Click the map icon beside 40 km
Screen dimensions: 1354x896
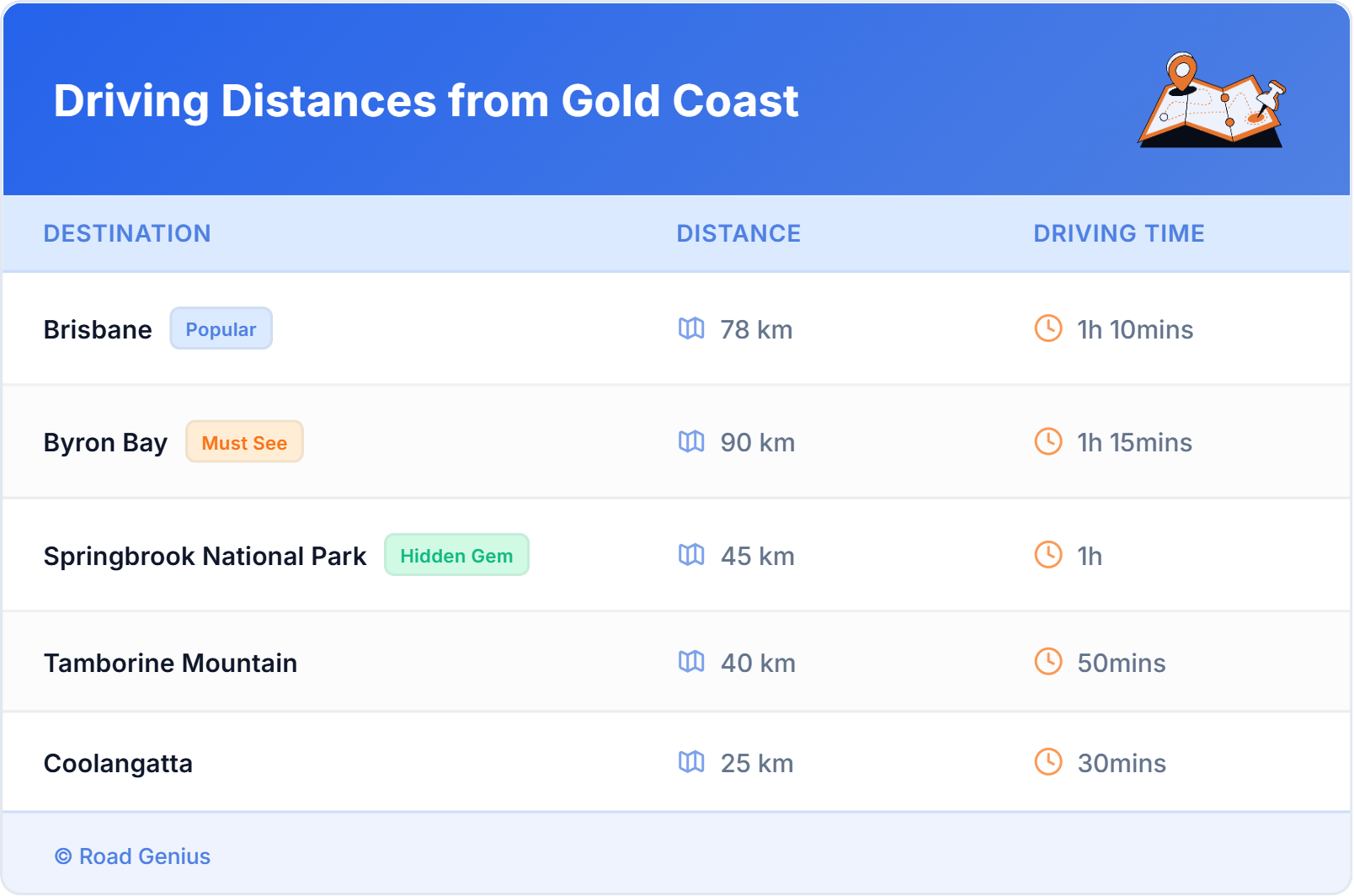point(691,662)
